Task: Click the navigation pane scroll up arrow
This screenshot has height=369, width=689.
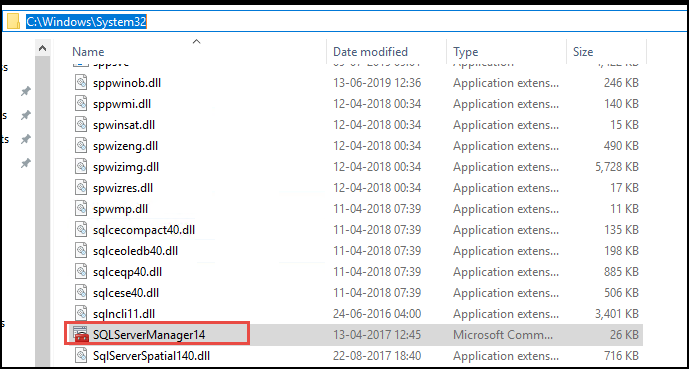Action: 43,48
